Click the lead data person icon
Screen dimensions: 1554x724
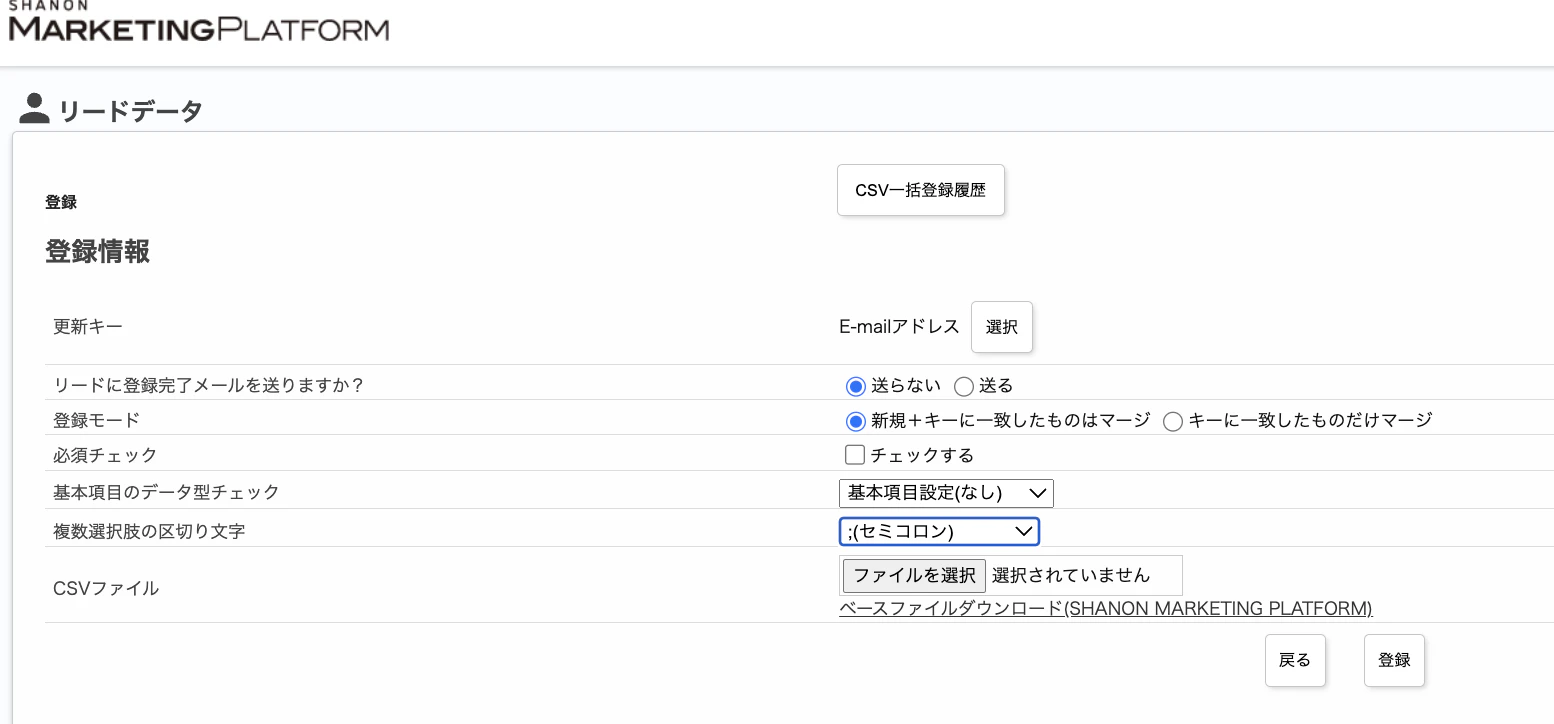click(34, 109)
